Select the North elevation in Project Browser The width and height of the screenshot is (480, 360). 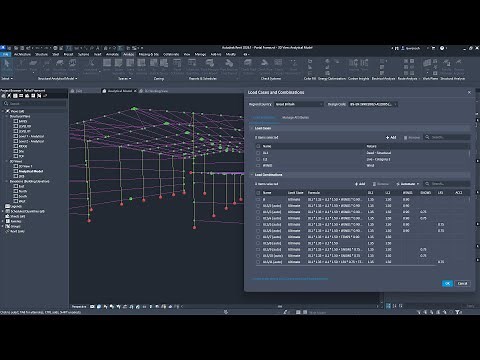[x=23, y=191]
